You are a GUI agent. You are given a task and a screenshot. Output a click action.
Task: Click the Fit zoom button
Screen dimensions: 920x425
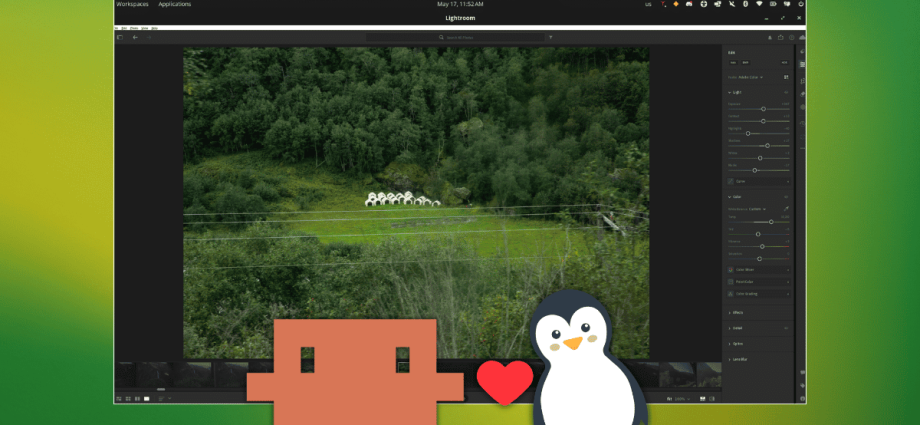(x=669, y=399)
